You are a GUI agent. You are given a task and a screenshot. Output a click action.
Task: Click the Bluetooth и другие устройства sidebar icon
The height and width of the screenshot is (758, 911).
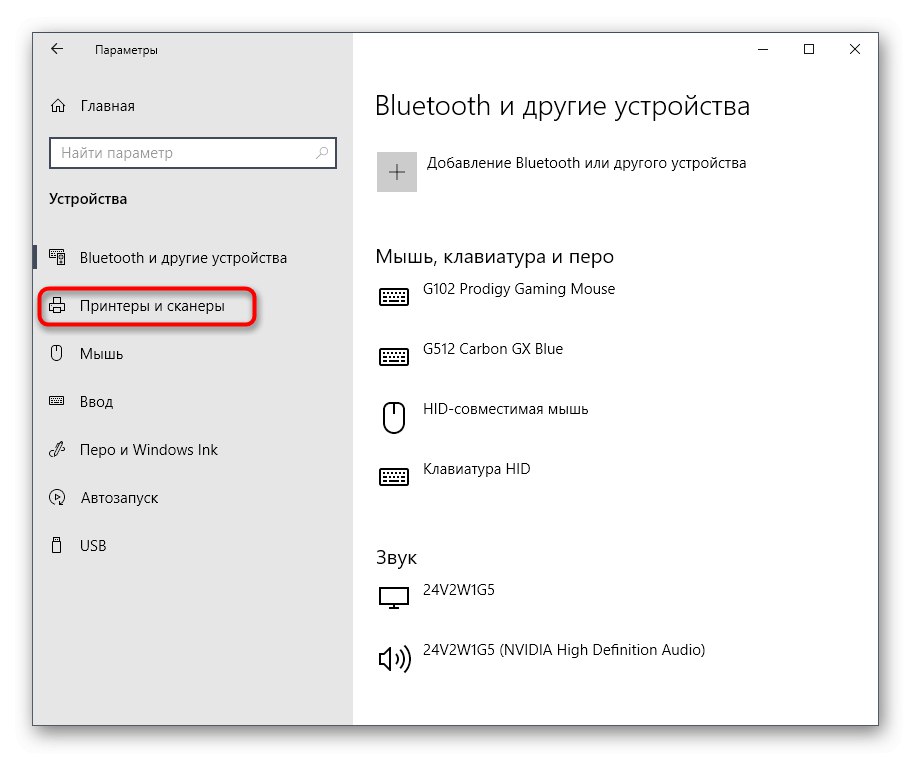(x=58, y=257)
